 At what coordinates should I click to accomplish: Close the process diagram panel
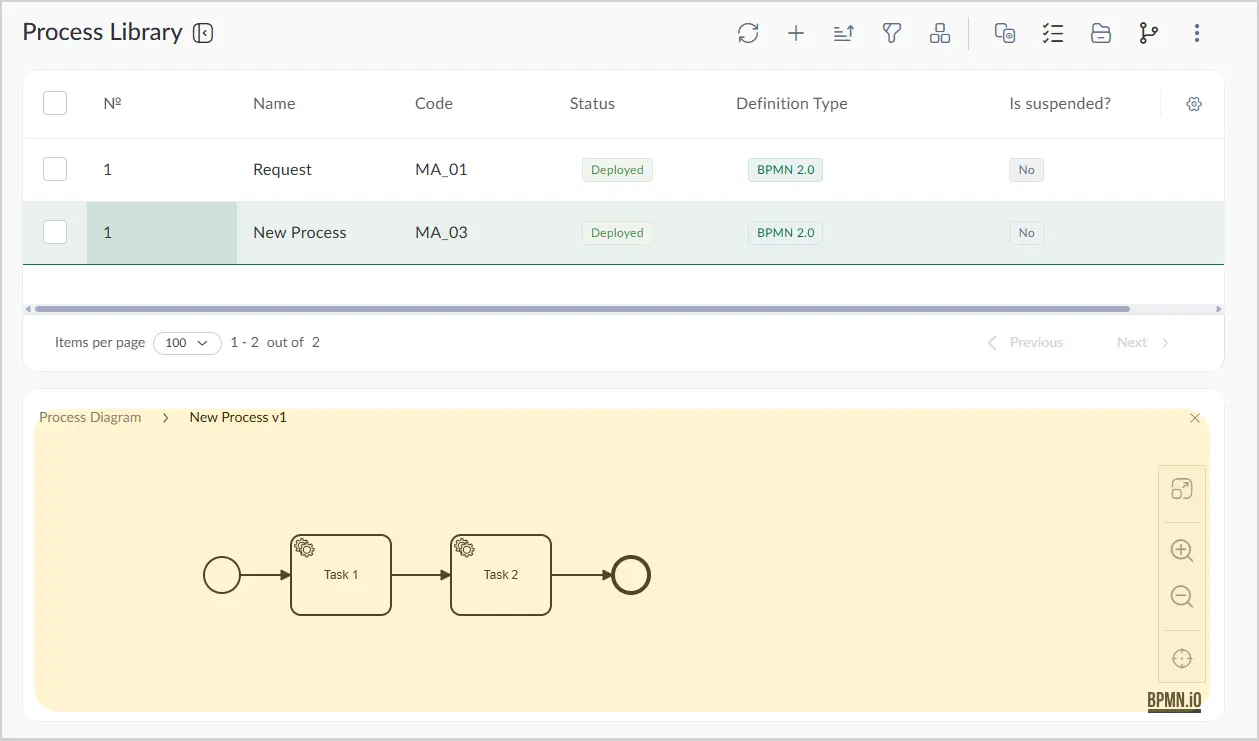coord(1195,418)
